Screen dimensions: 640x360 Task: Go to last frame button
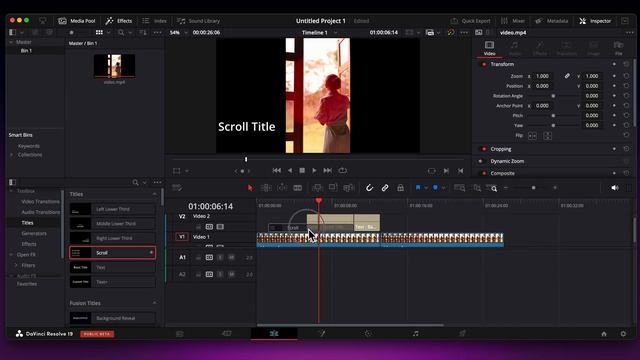pyautogui.click(x=328, y=171)
